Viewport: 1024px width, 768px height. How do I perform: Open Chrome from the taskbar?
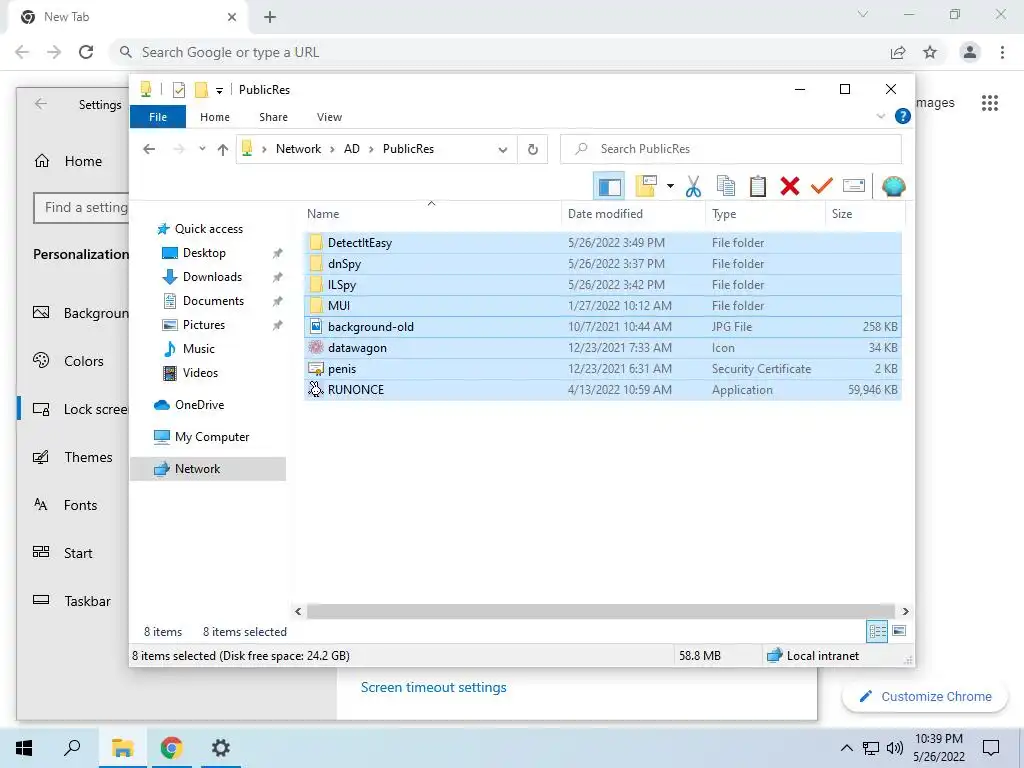coord(171,748)
